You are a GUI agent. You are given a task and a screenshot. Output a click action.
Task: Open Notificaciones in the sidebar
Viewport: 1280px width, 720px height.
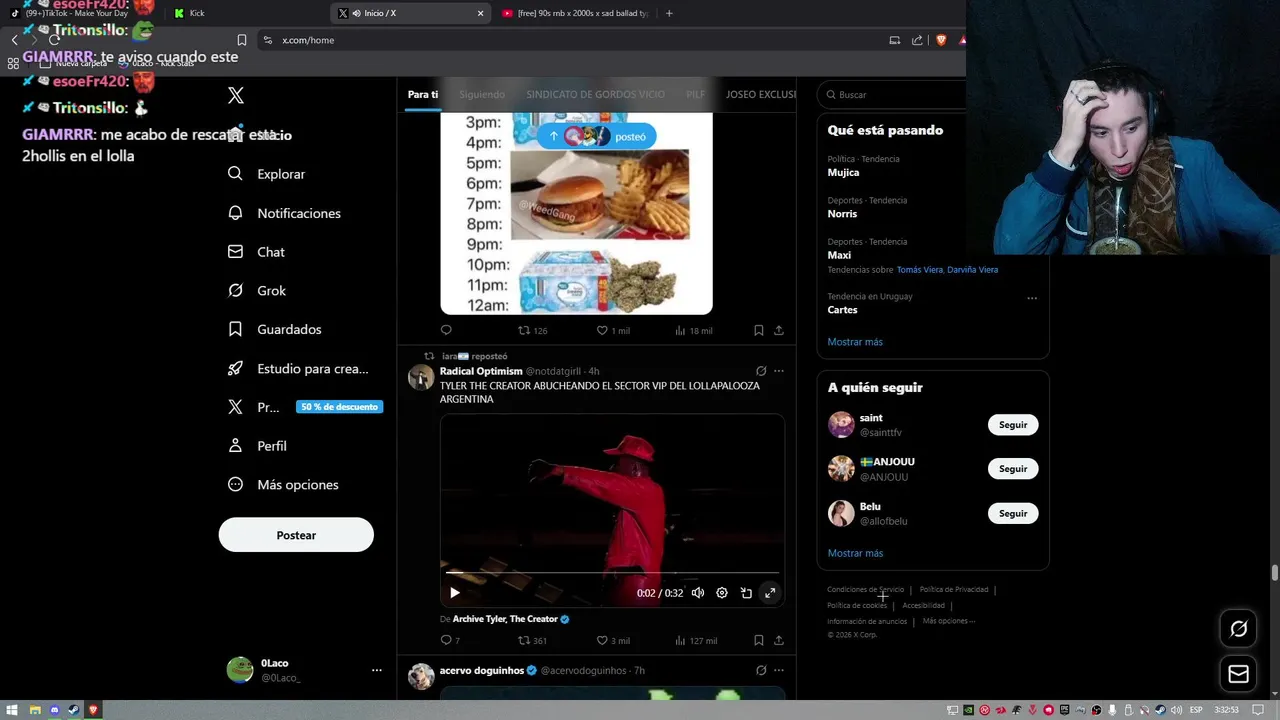pos(284,213)
